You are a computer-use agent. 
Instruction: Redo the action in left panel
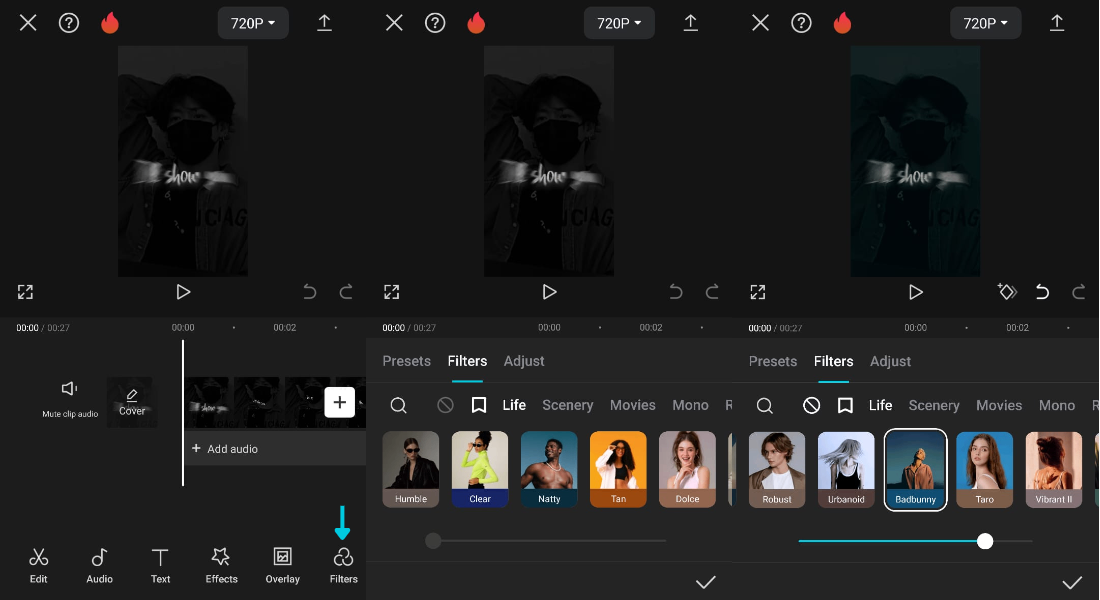(x=346, y=292)
